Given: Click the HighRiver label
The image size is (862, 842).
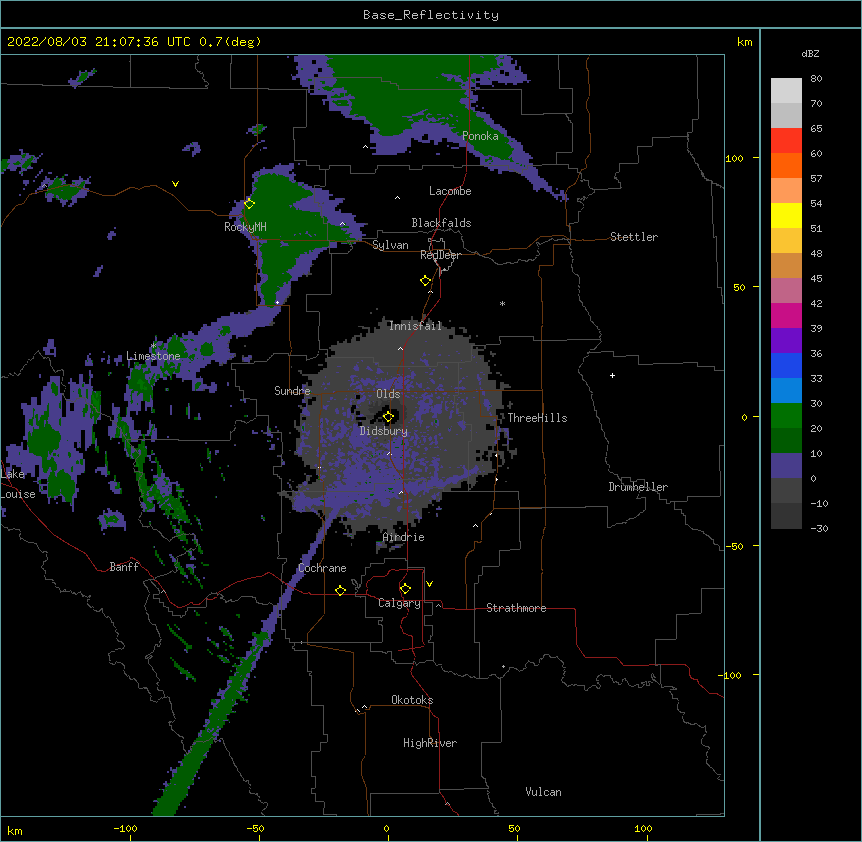Looking at the screenshot, I should point(430,743).
